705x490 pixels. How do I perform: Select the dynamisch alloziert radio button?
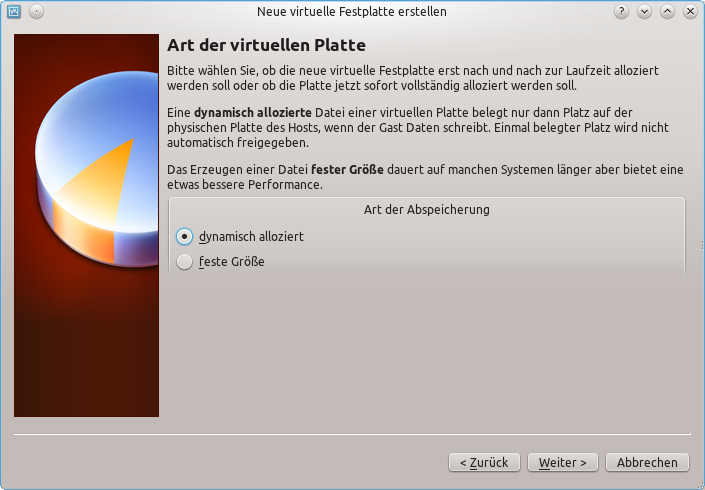[x=184, y=237]
